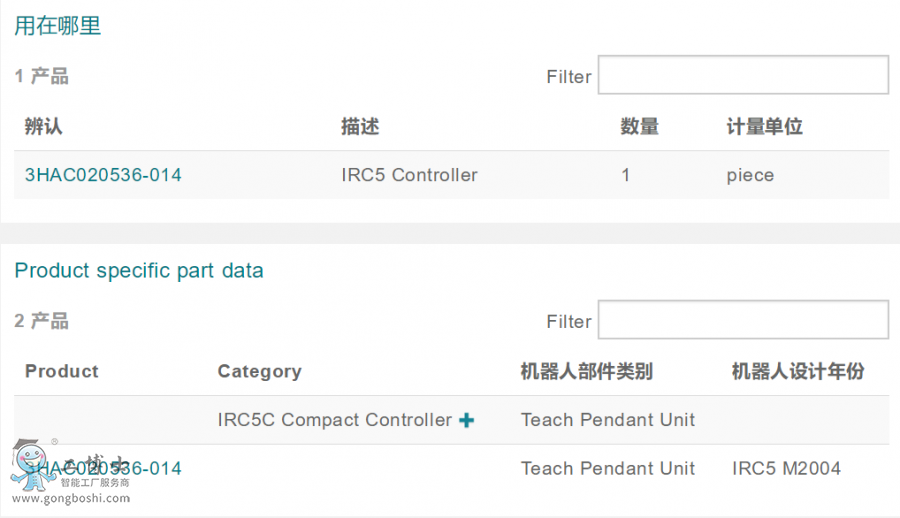900x518 pixels.
Task: Expand the IRC5C Compact Controller plus icon
Action: pyautogui.click(x=466, y=421)
